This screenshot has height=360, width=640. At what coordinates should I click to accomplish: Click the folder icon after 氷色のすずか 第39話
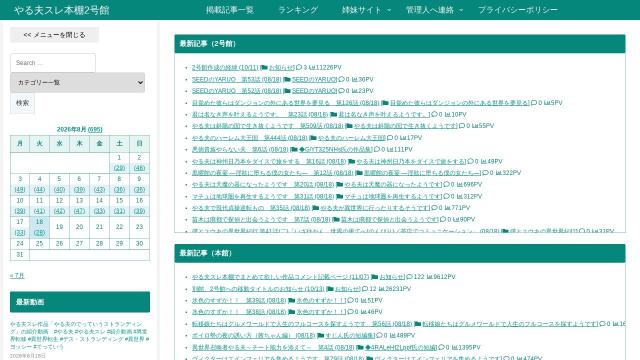coord(291,300)
